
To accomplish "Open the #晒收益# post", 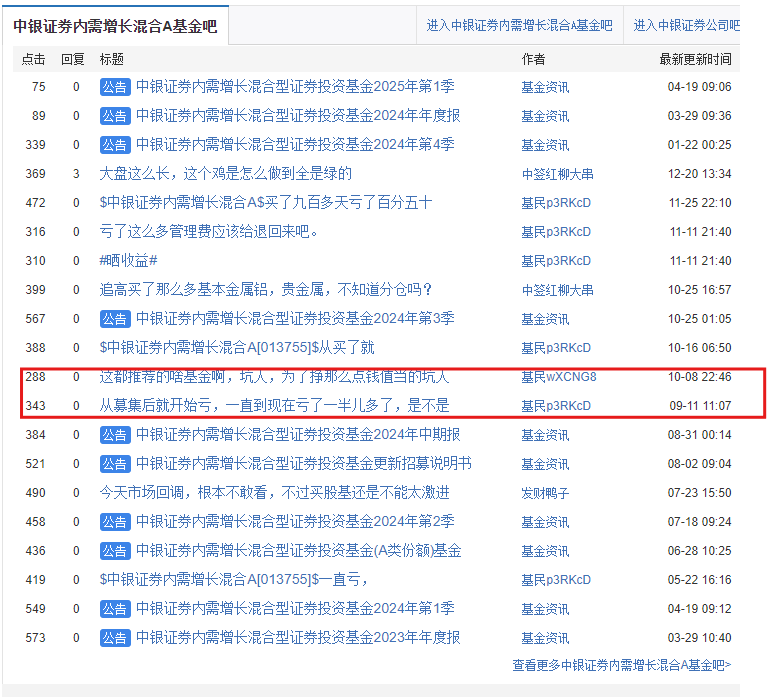I will click(129, 260).
